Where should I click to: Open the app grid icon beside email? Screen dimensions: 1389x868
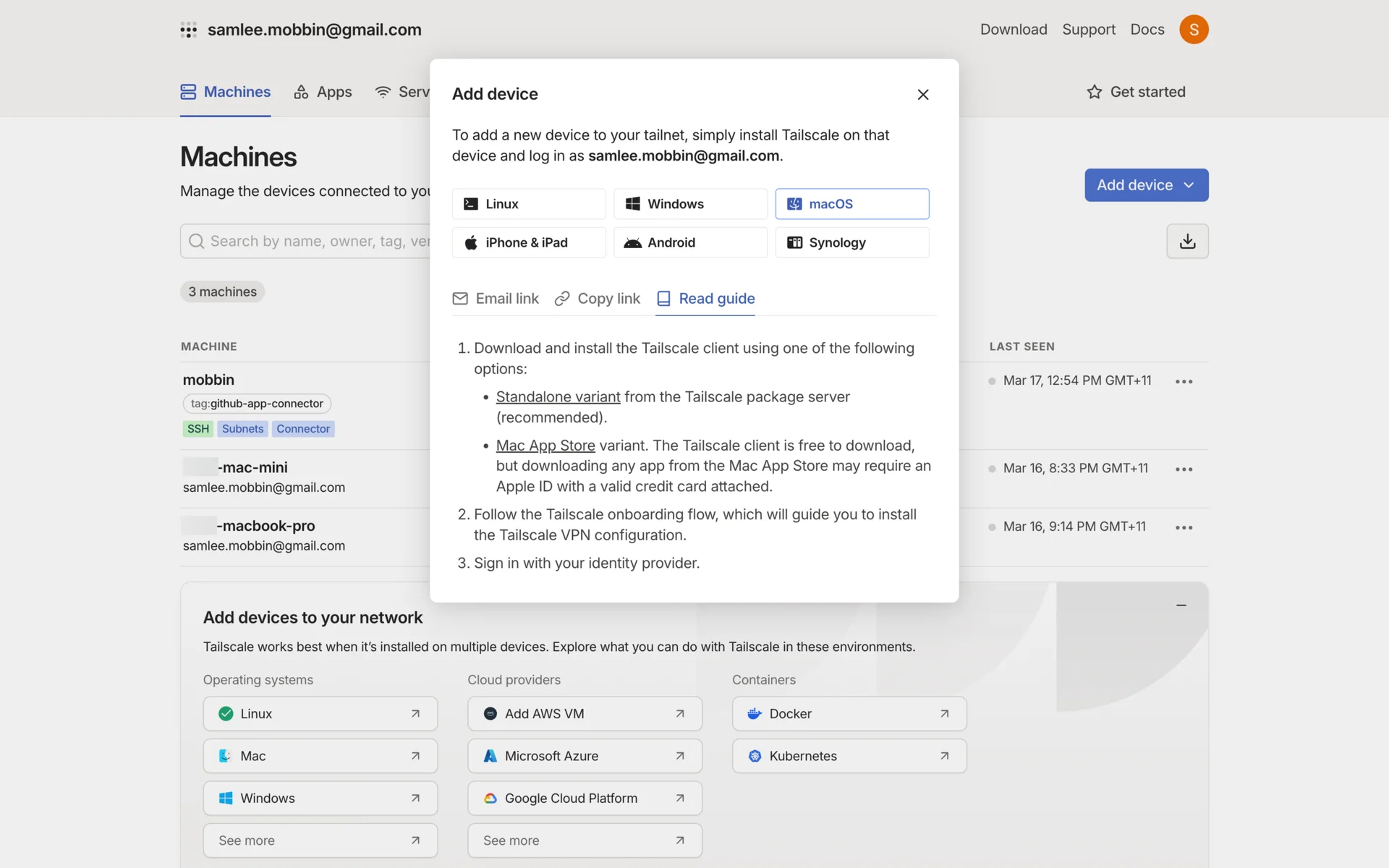point(188,30)
